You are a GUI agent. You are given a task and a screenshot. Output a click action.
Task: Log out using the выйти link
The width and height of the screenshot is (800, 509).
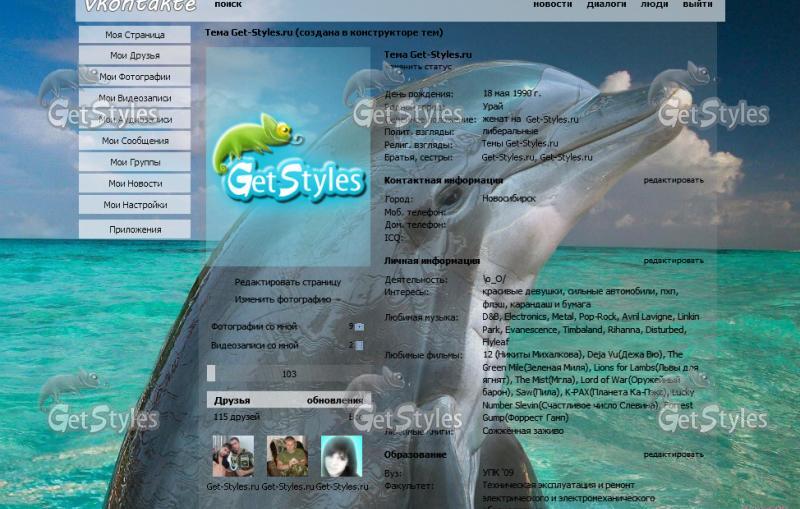(x=697, y=5)
